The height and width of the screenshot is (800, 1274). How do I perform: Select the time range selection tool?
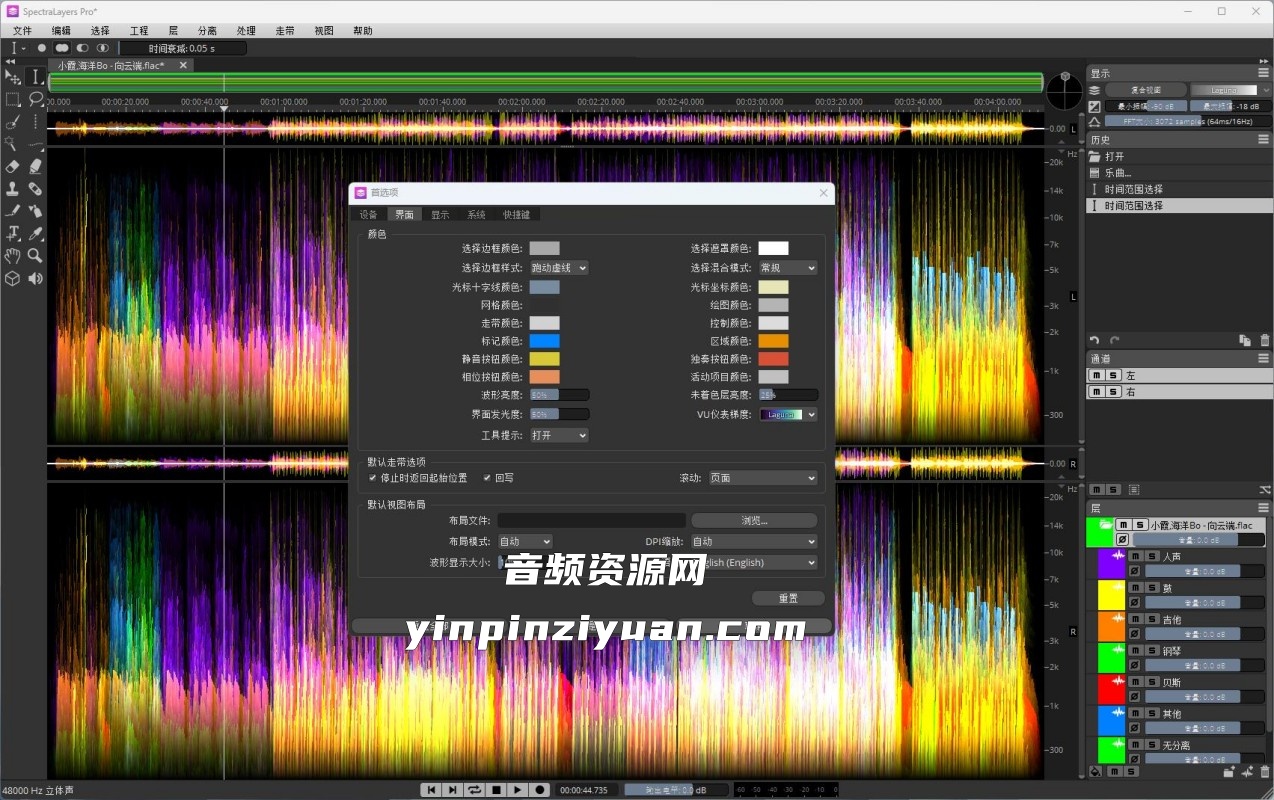[x=36, y=77]
